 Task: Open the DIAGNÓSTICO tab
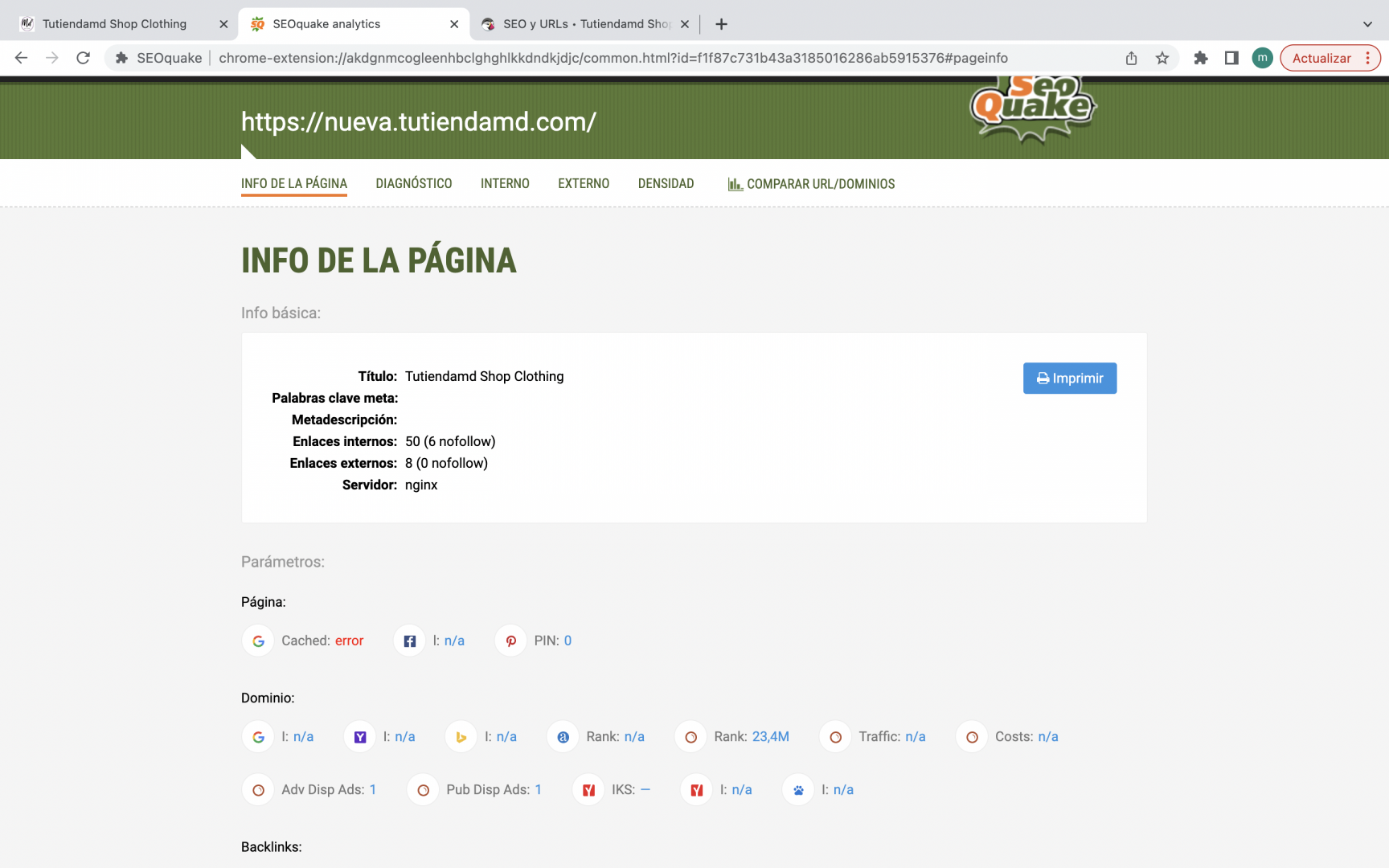[414, 183]
